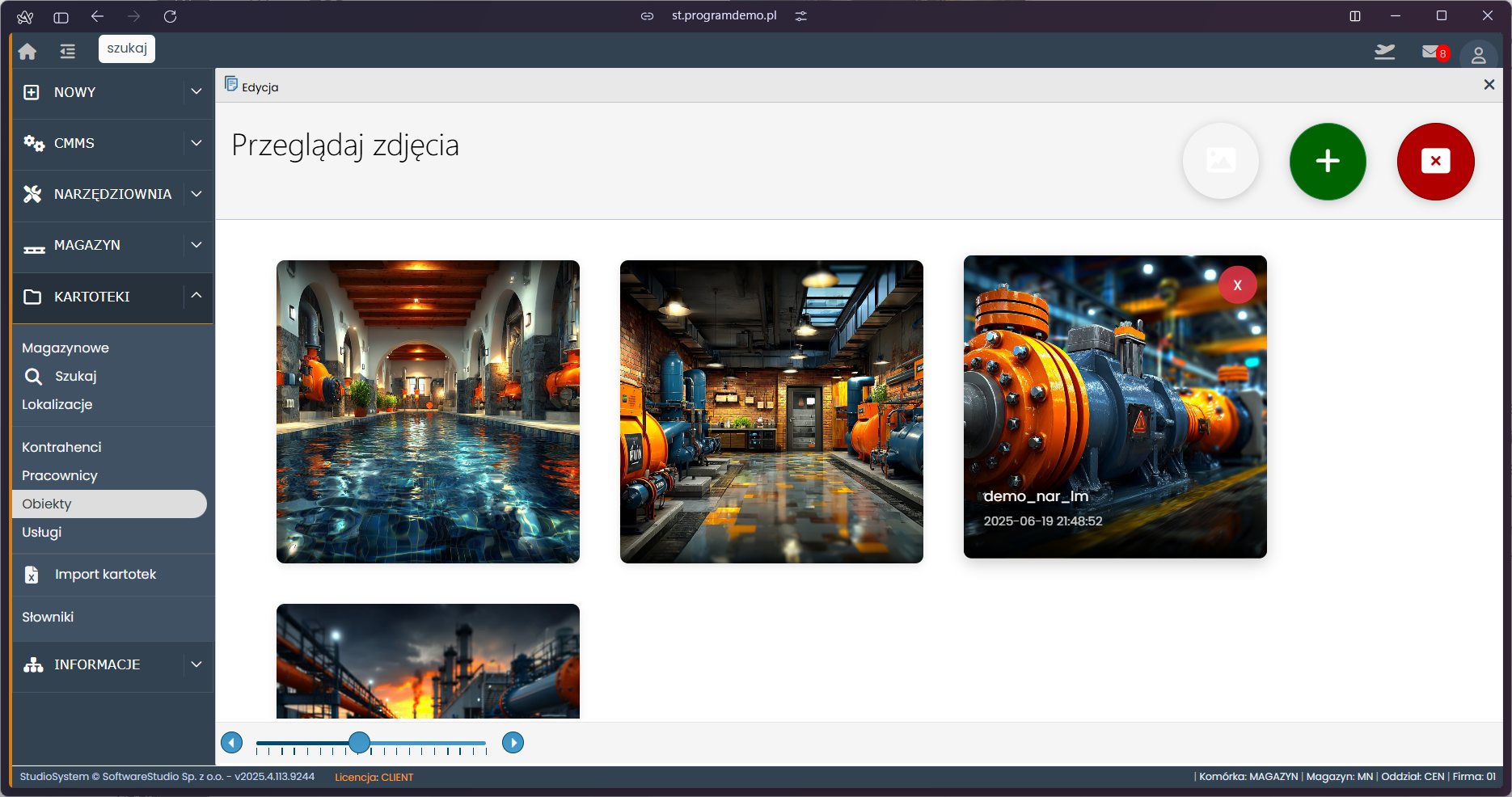Open the mail notifications envelope icon
The width and height of the screenshot is (1512, 797).
pos(1431,53)
